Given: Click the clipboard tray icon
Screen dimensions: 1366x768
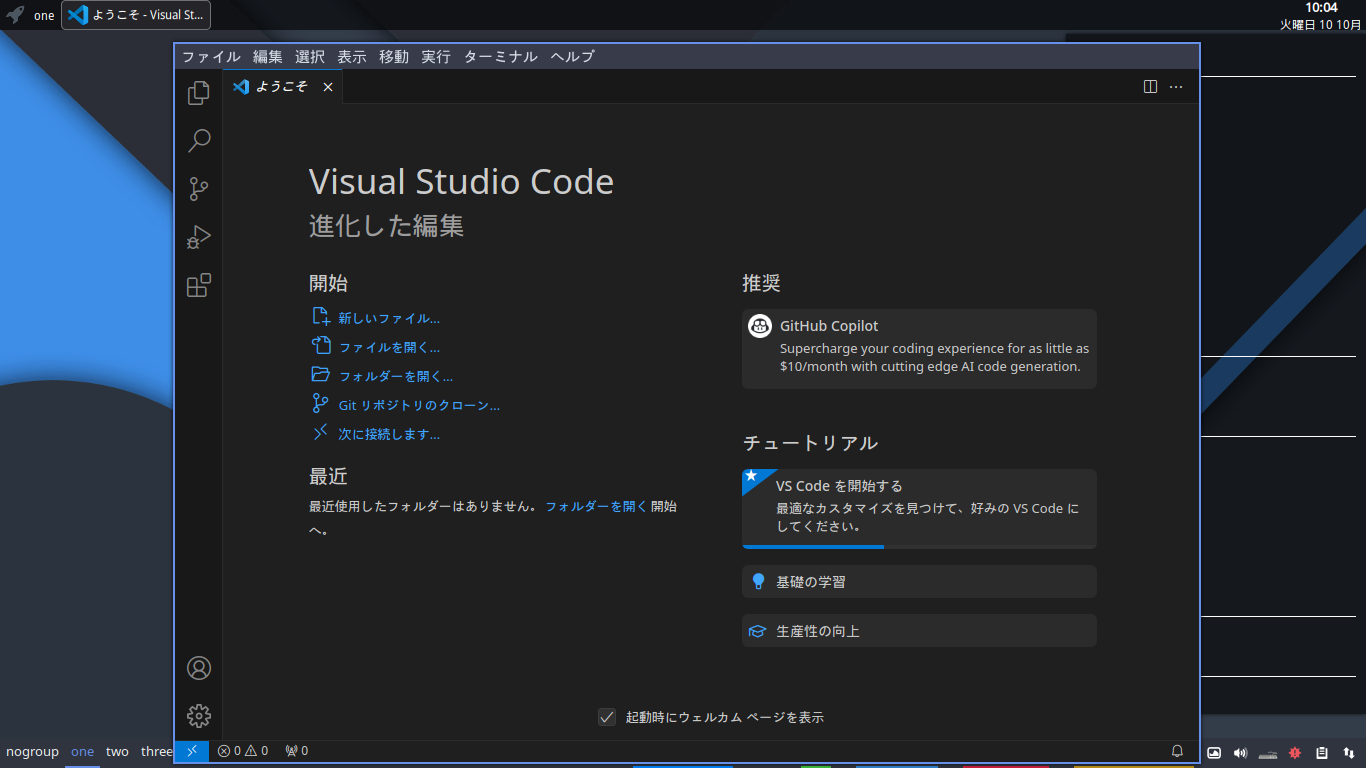Looking at the screenshot, I should [1322, 753].
